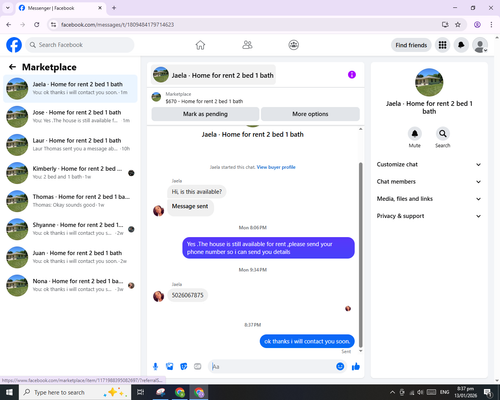Attach a file with photo icon
Screen dimensions: 500x400
pos(170,367)
